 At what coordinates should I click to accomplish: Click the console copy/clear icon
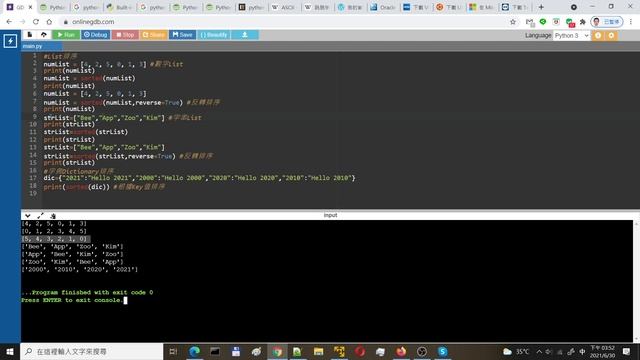(53, 216)
